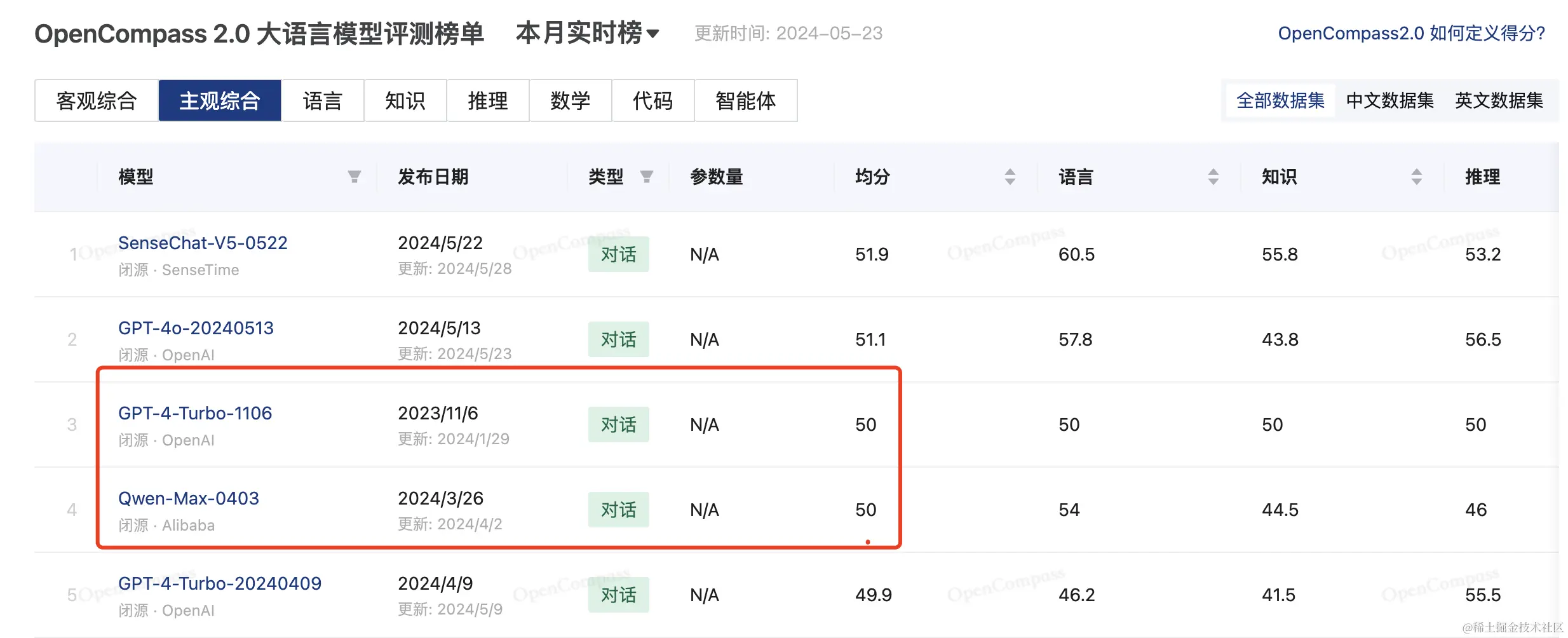The width and height of the screenshot is (1568, 638).
Task: Open the 本月实时榜 dropdown
Action: pos(588,33)
